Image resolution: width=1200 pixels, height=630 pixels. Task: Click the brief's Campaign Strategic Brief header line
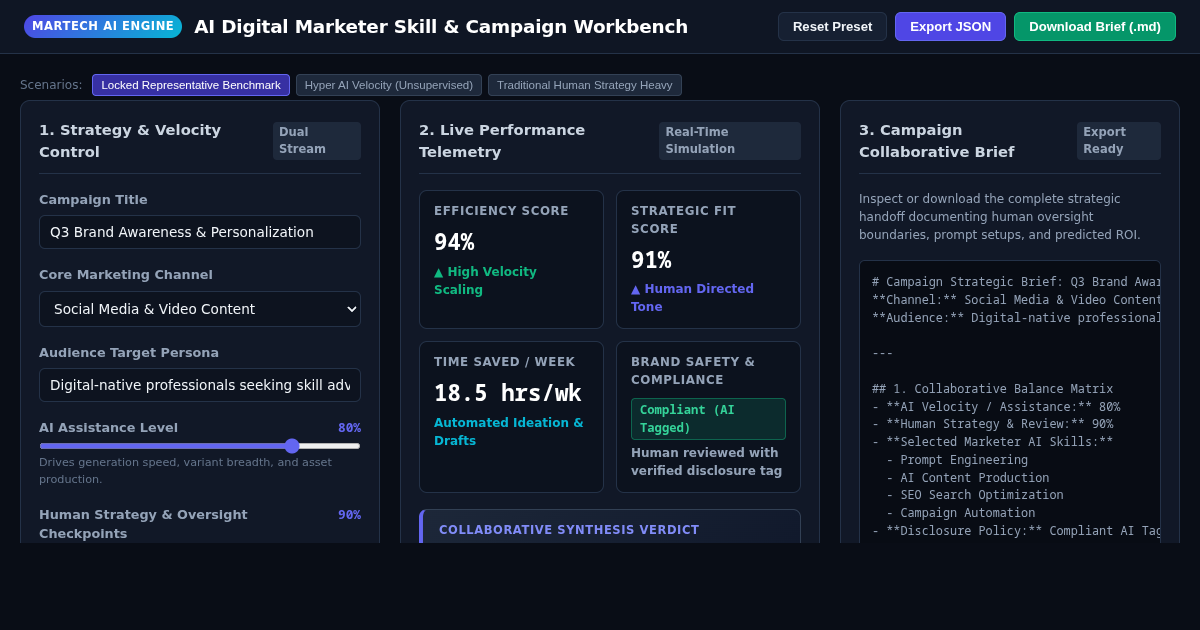[1015, 282]
